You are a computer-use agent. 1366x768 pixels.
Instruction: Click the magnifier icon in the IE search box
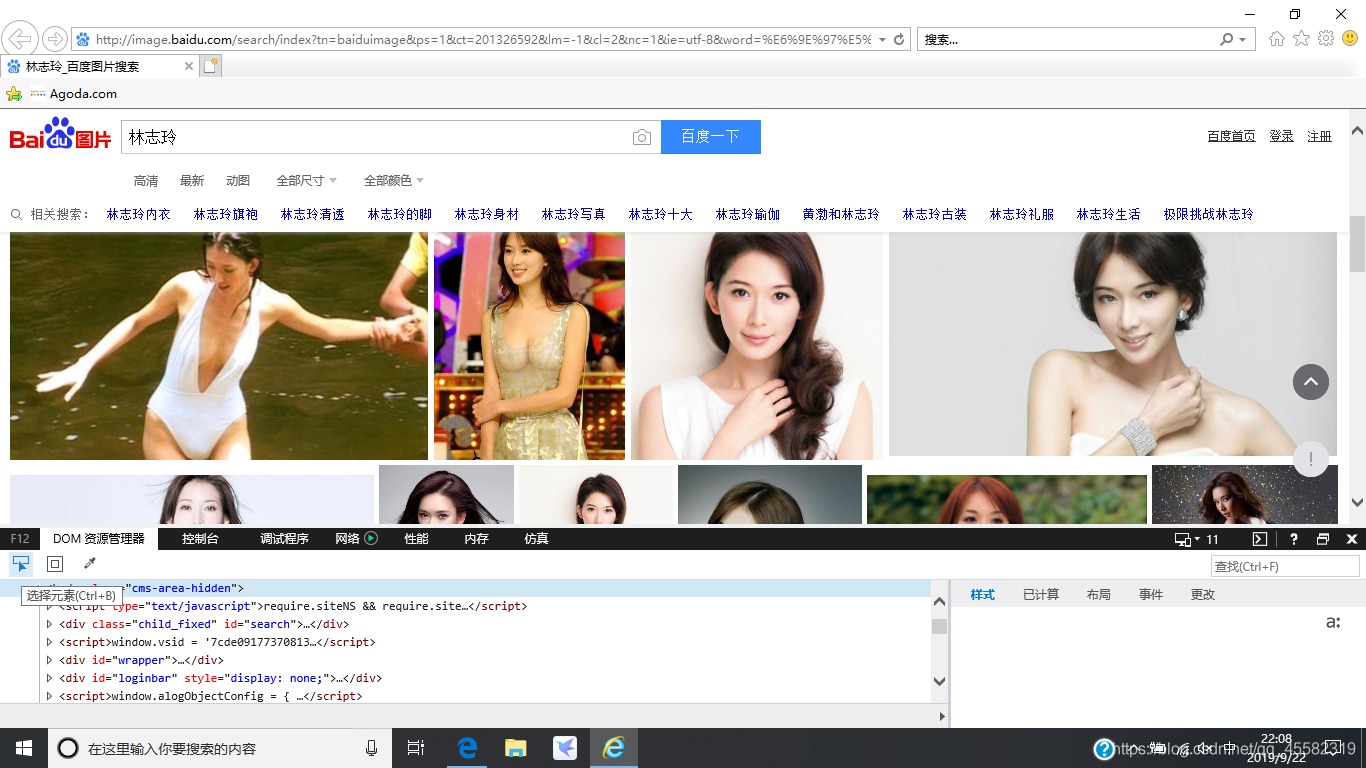[1227, 40]
